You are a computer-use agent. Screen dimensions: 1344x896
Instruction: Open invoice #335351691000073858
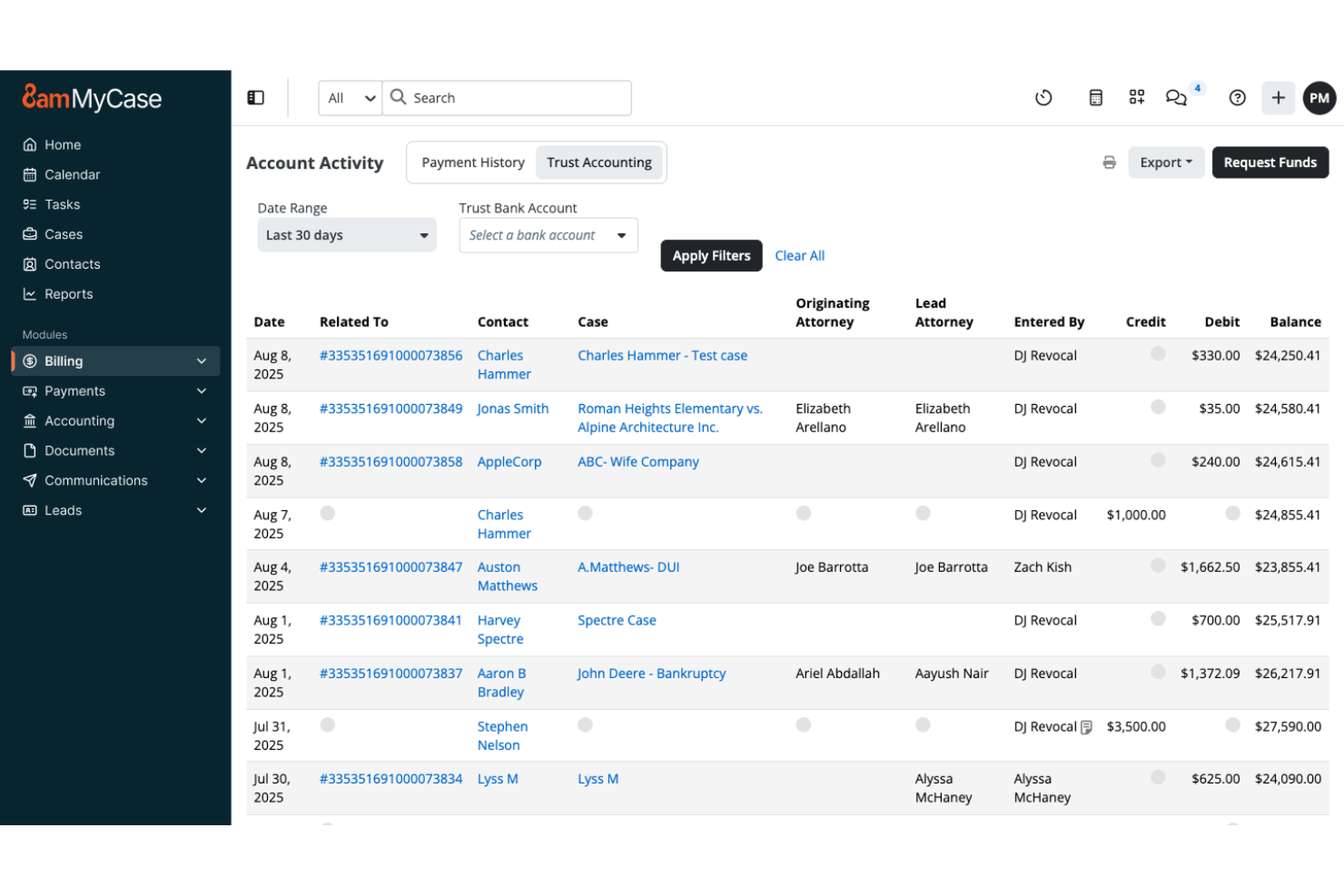tap(391, 462)
